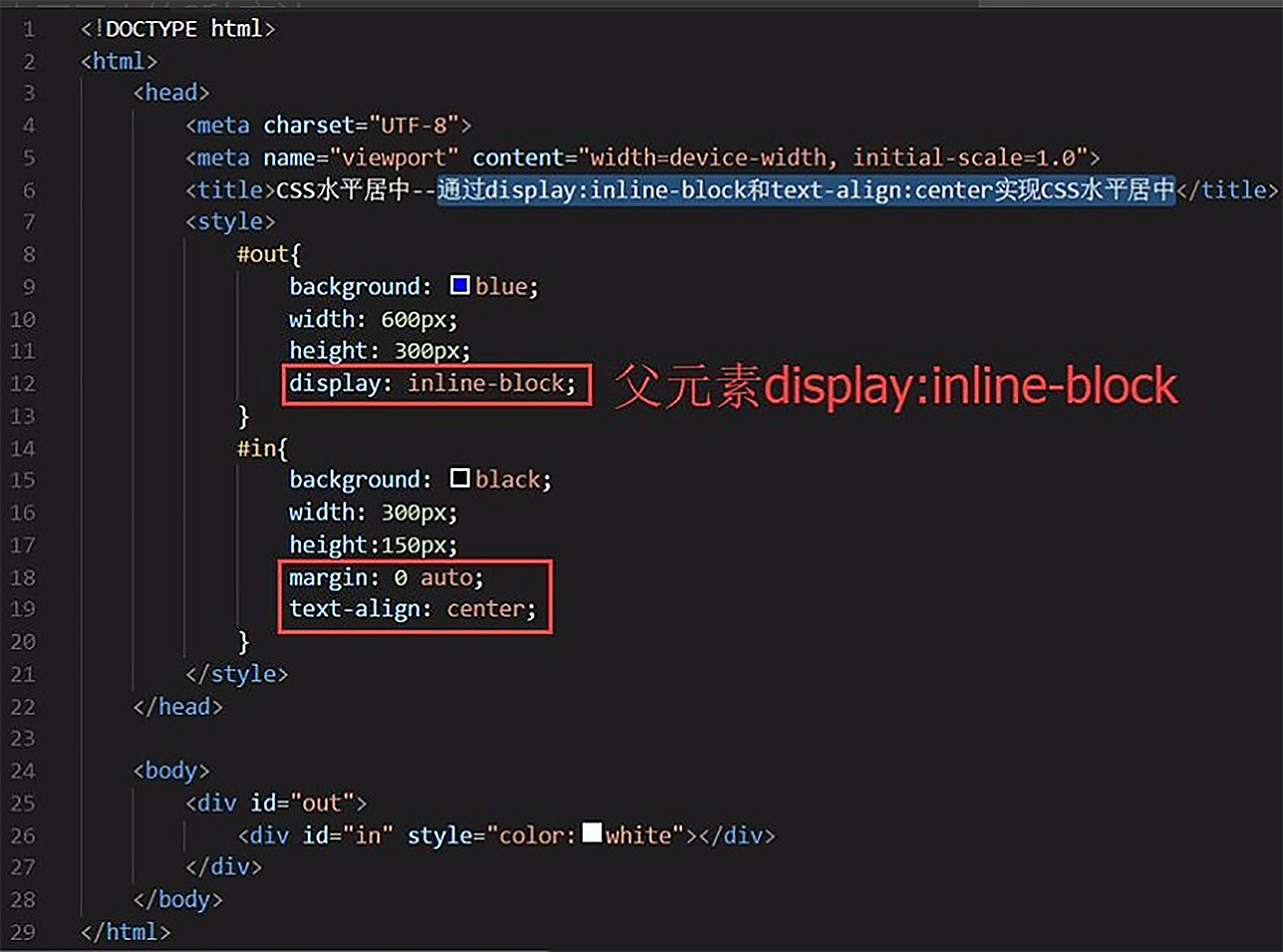This screenshot has height=952, width=1283.
Task: Click the closing '</html>' tag
Action: point(126,932)
